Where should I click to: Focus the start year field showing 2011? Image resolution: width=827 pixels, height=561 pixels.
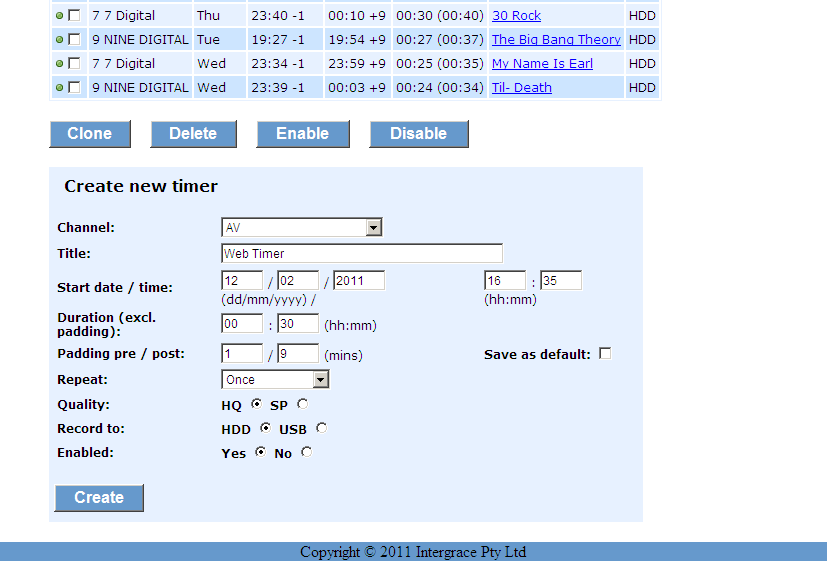pyautogui.click(x=358, y=281)
